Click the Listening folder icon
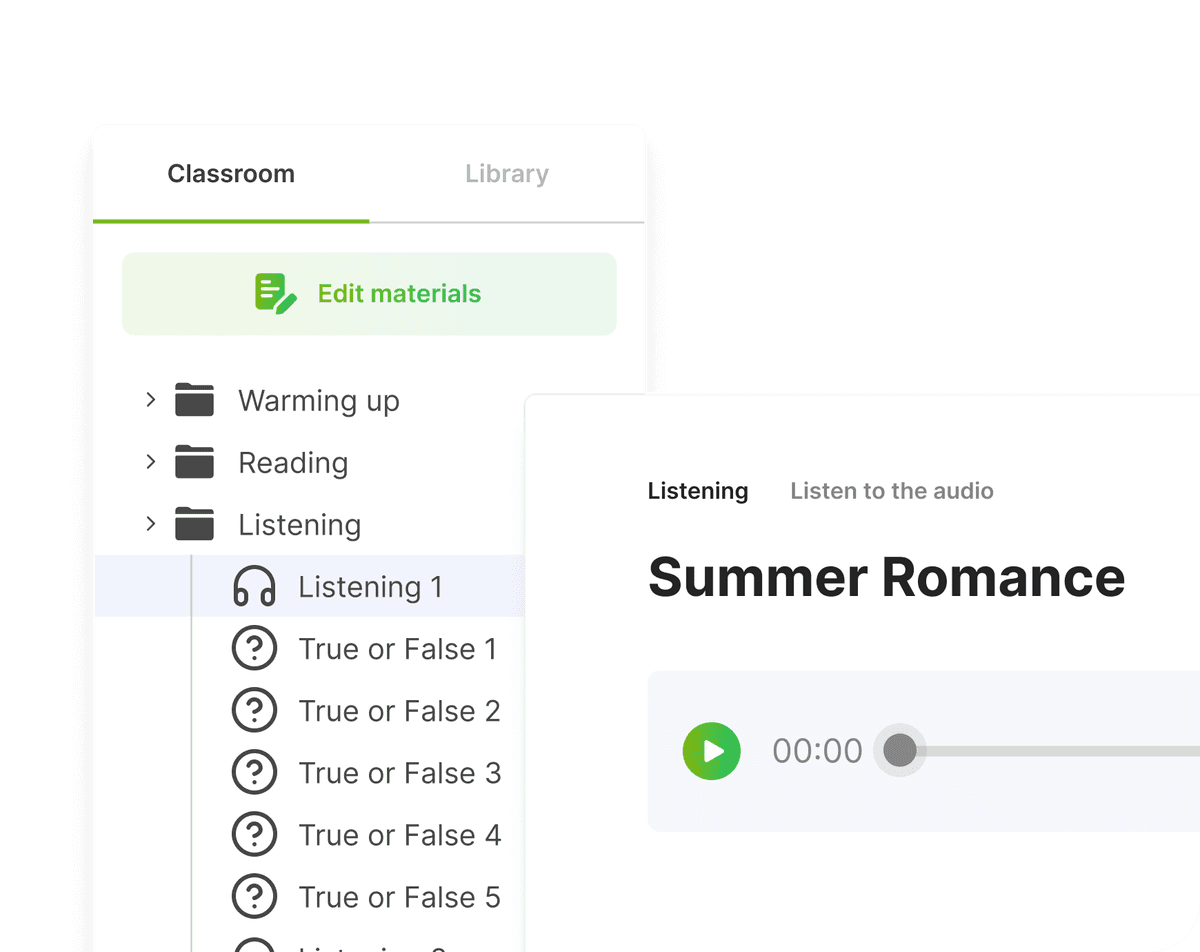This screenshot has width=1200, height=952. [195, 525]
